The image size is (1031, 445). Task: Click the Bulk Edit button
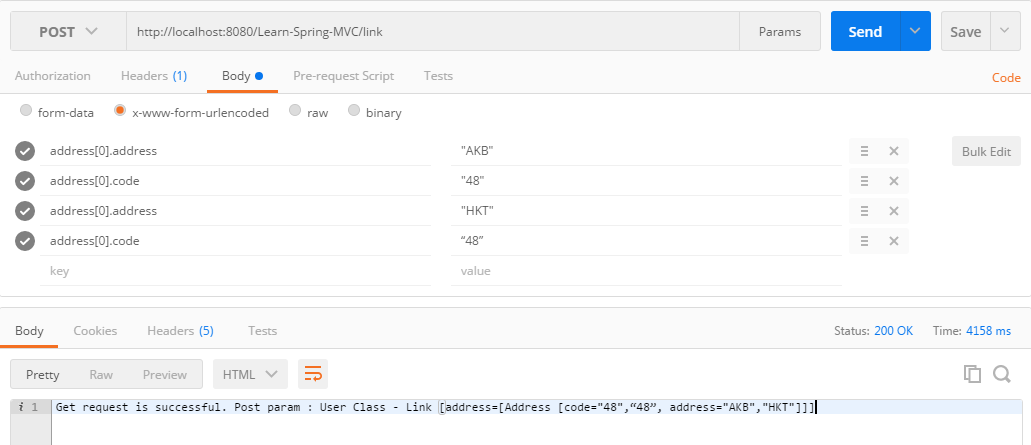[x=985, y=151]
